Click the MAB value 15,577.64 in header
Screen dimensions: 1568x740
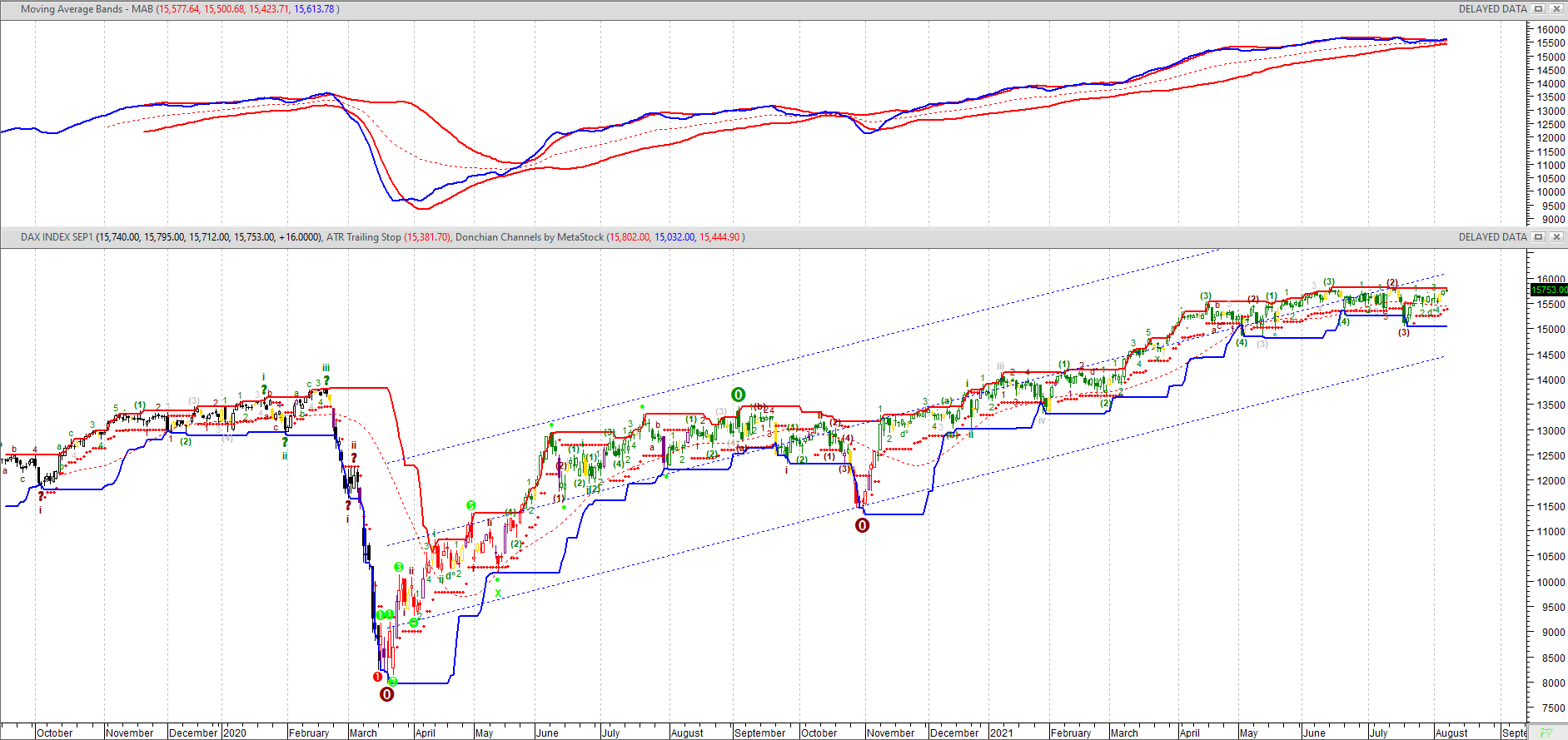click(x=179, y=9)
